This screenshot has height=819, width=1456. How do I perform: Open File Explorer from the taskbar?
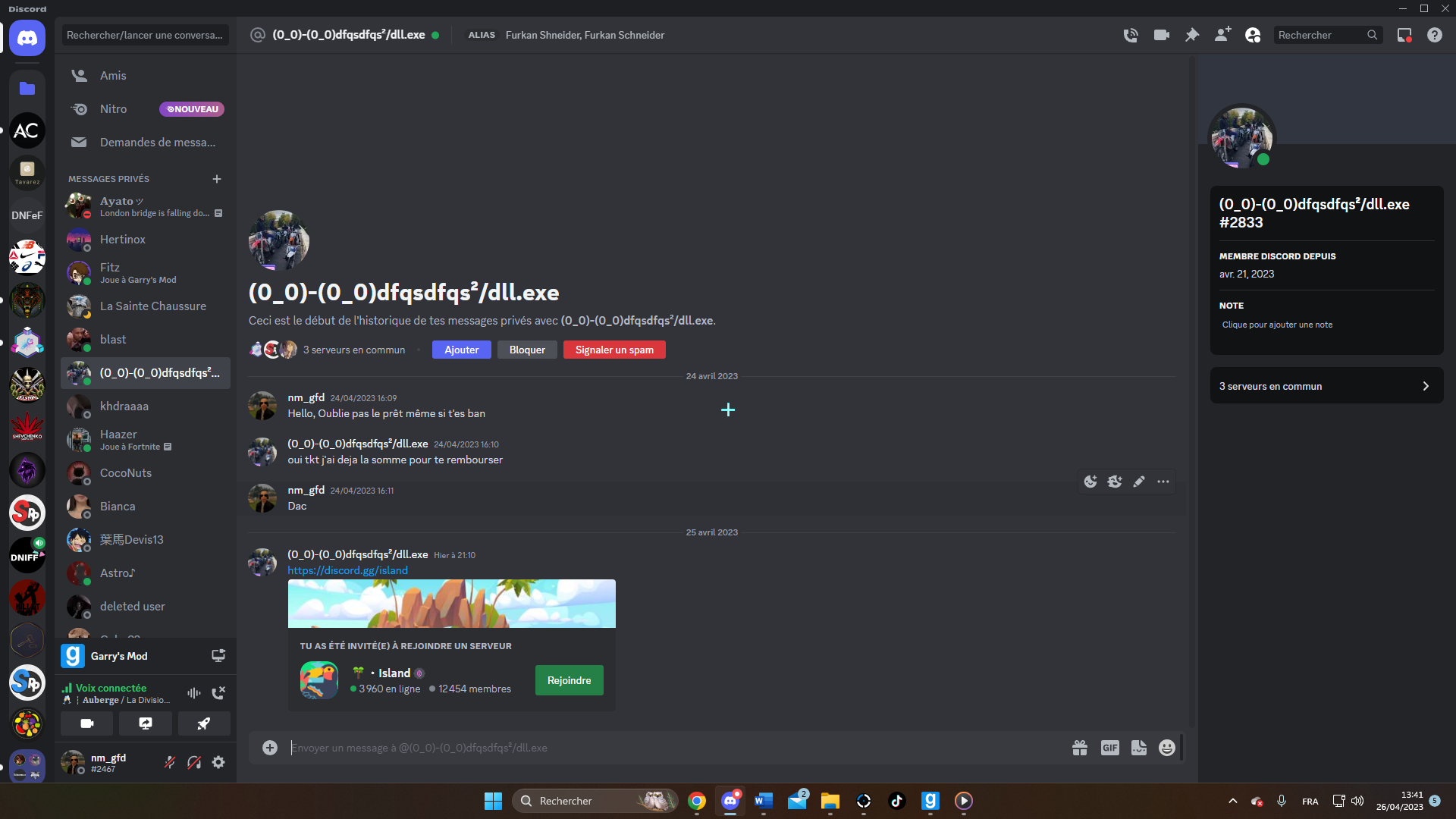pos(830,801)
